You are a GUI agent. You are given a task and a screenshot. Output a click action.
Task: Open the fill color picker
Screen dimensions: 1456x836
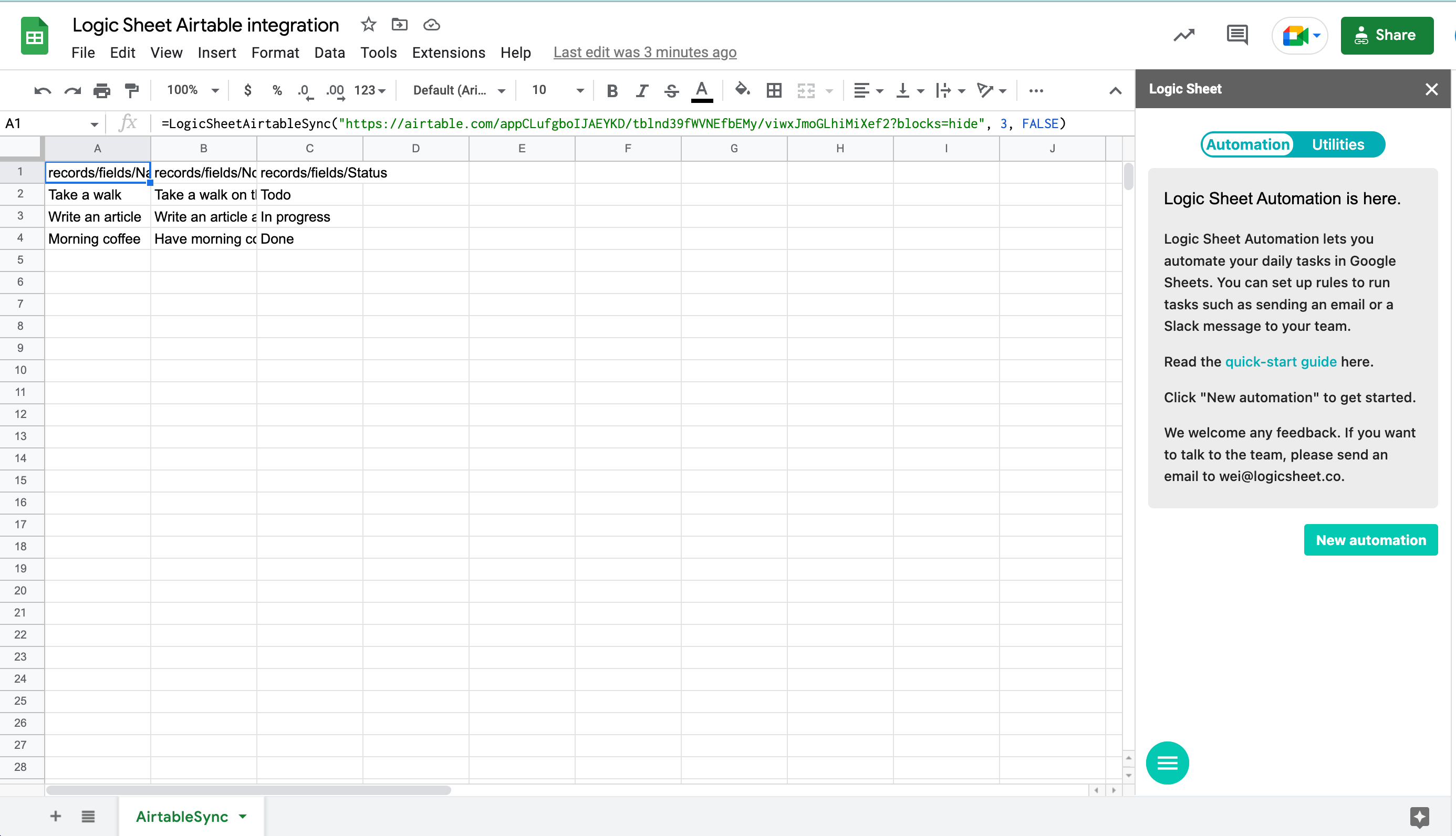point(742,90)
